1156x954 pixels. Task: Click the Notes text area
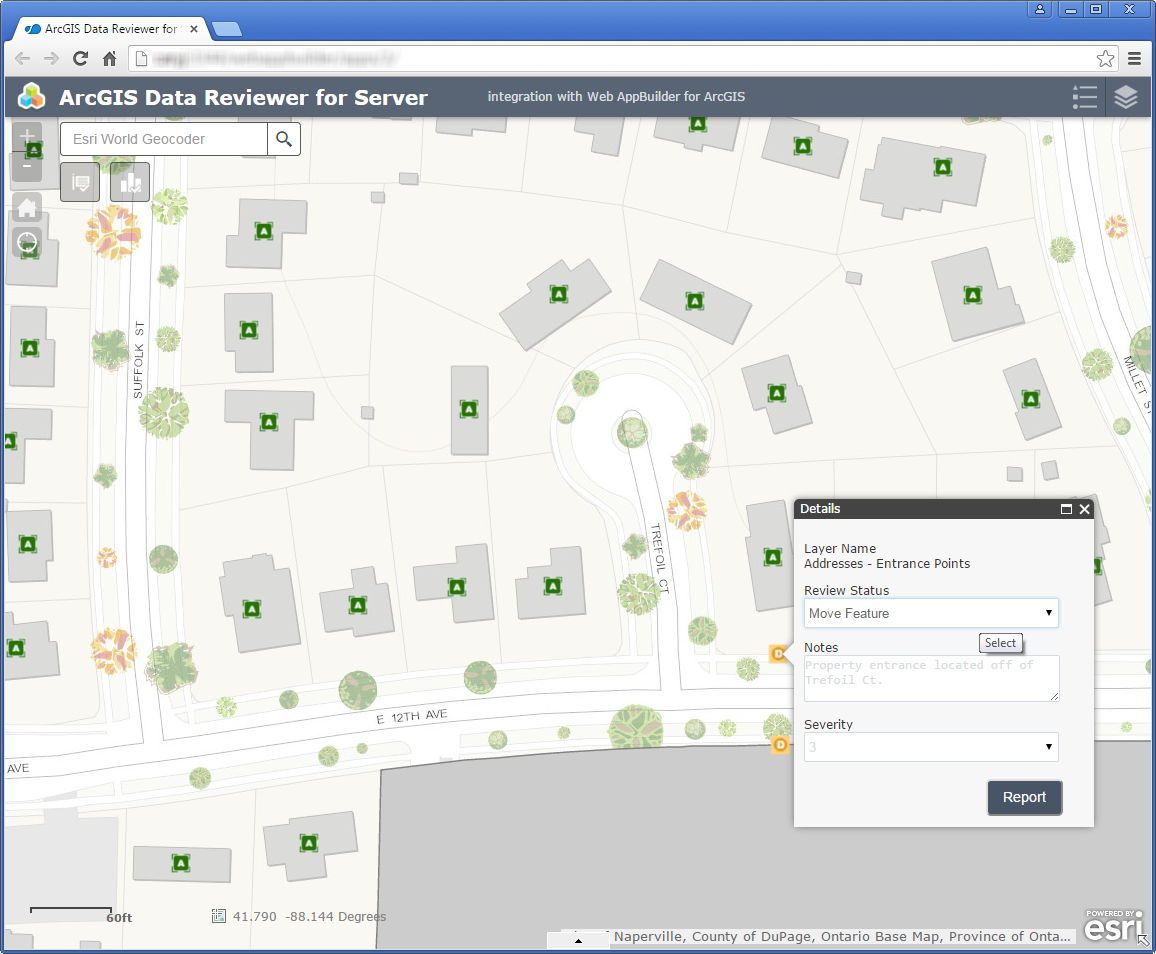pyautogui.click(x=932, y=678)
